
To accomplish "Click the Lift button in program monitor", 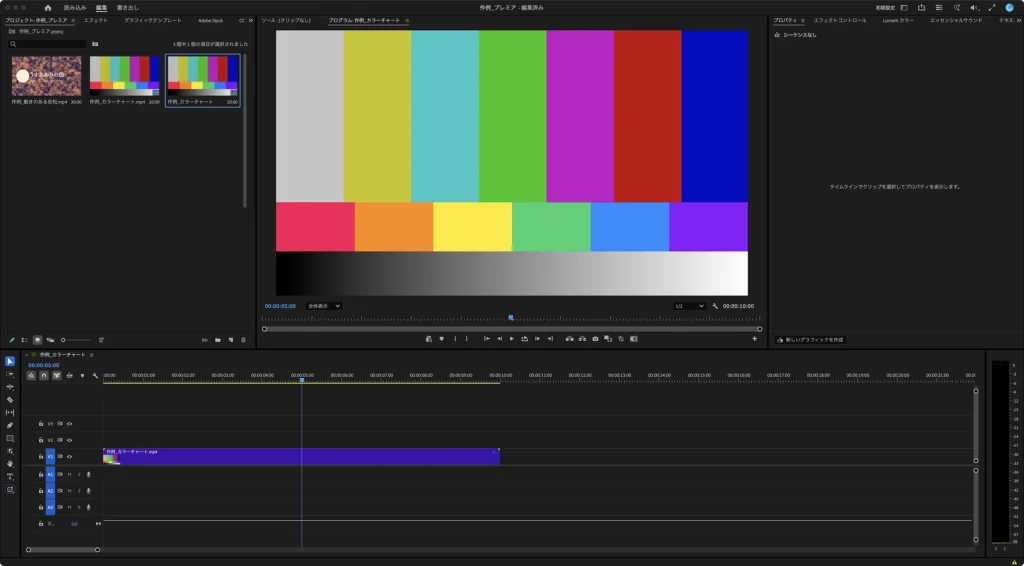I will (569, 339).
